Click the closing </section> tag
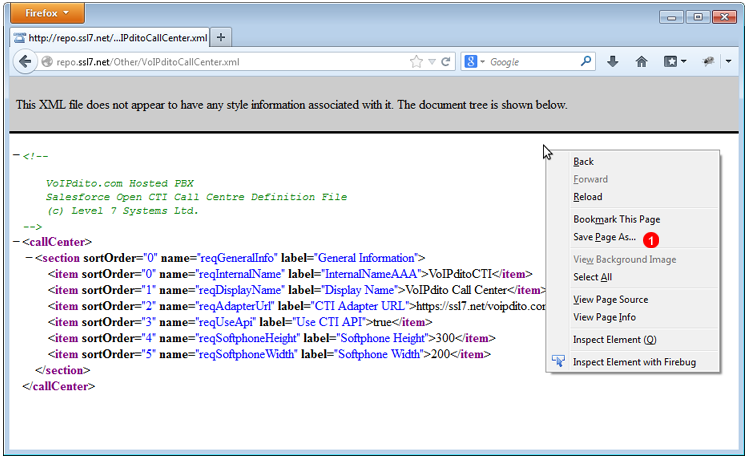This screenshot has width=750, height=460. pos(63,371)
